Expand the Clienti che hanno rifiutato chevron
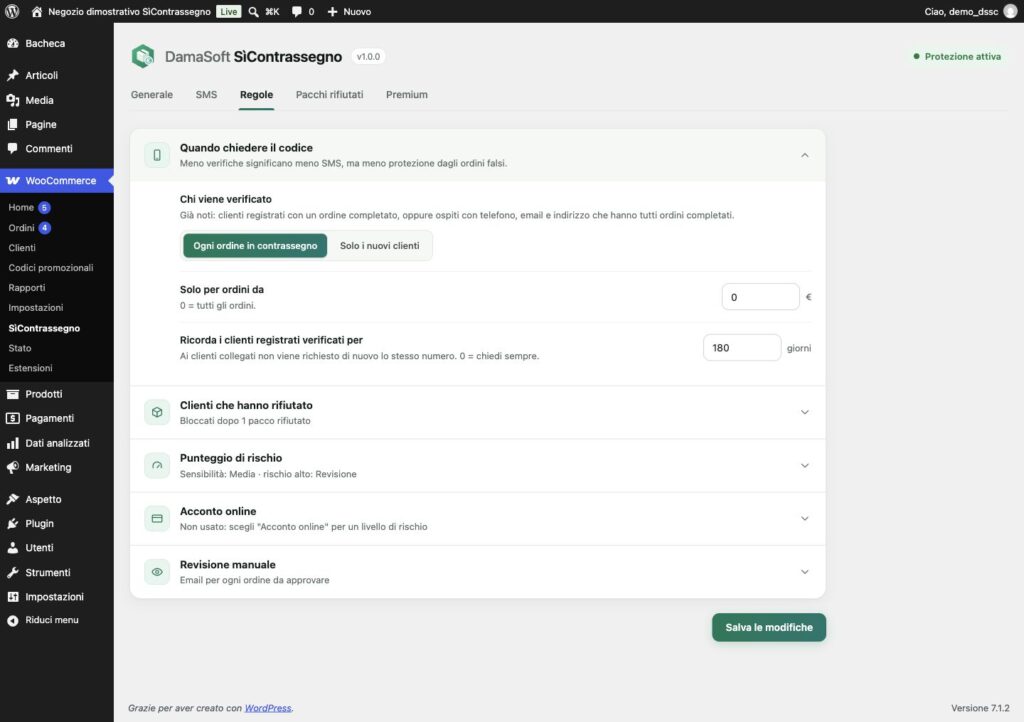 (805, 413)
